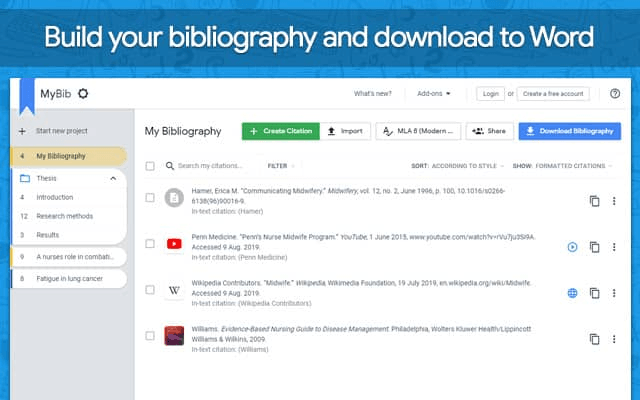Open the Wikipedia citation web globe icon
The height and width of the screenshot is (400, 640).
(x=572, y=293)
